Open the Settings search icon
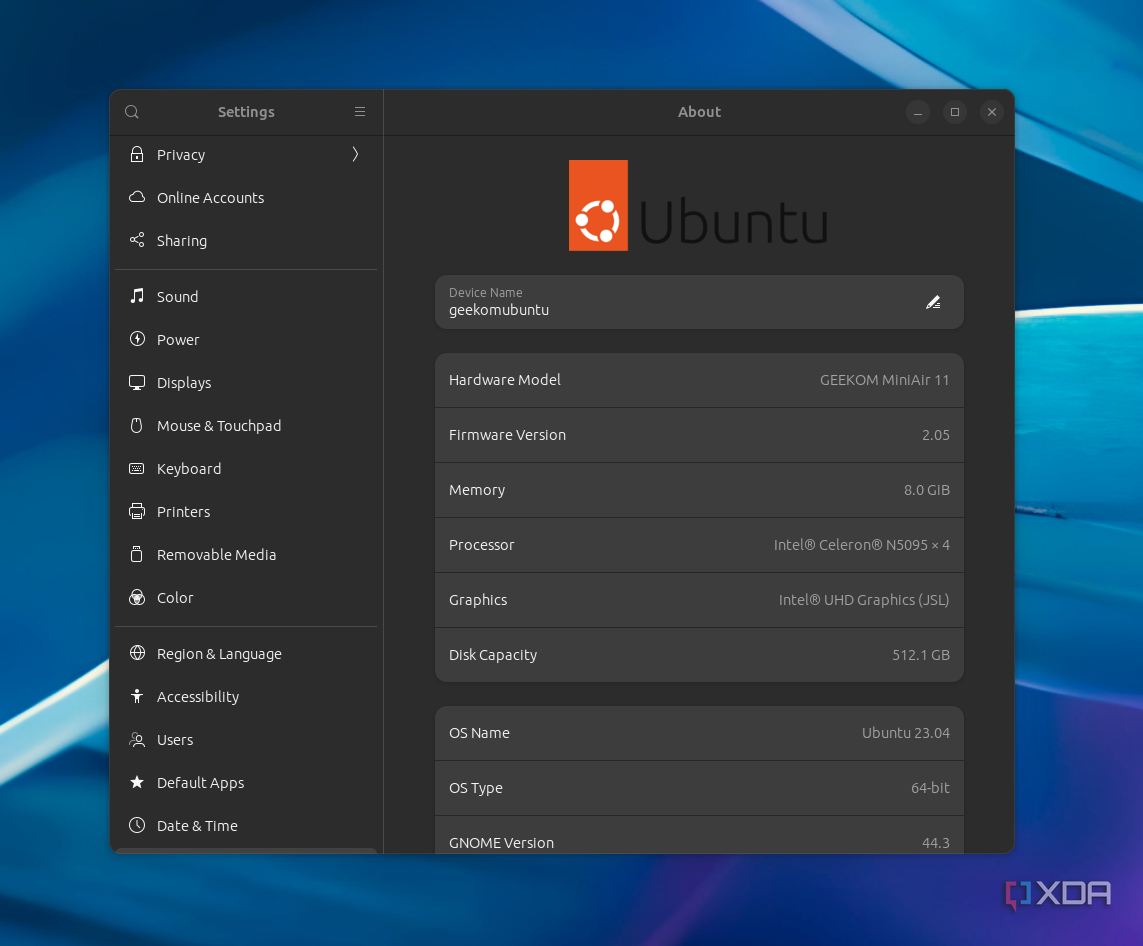Image resolution: width=1143 pixels, height=946 pixels. tap(131, 112)
